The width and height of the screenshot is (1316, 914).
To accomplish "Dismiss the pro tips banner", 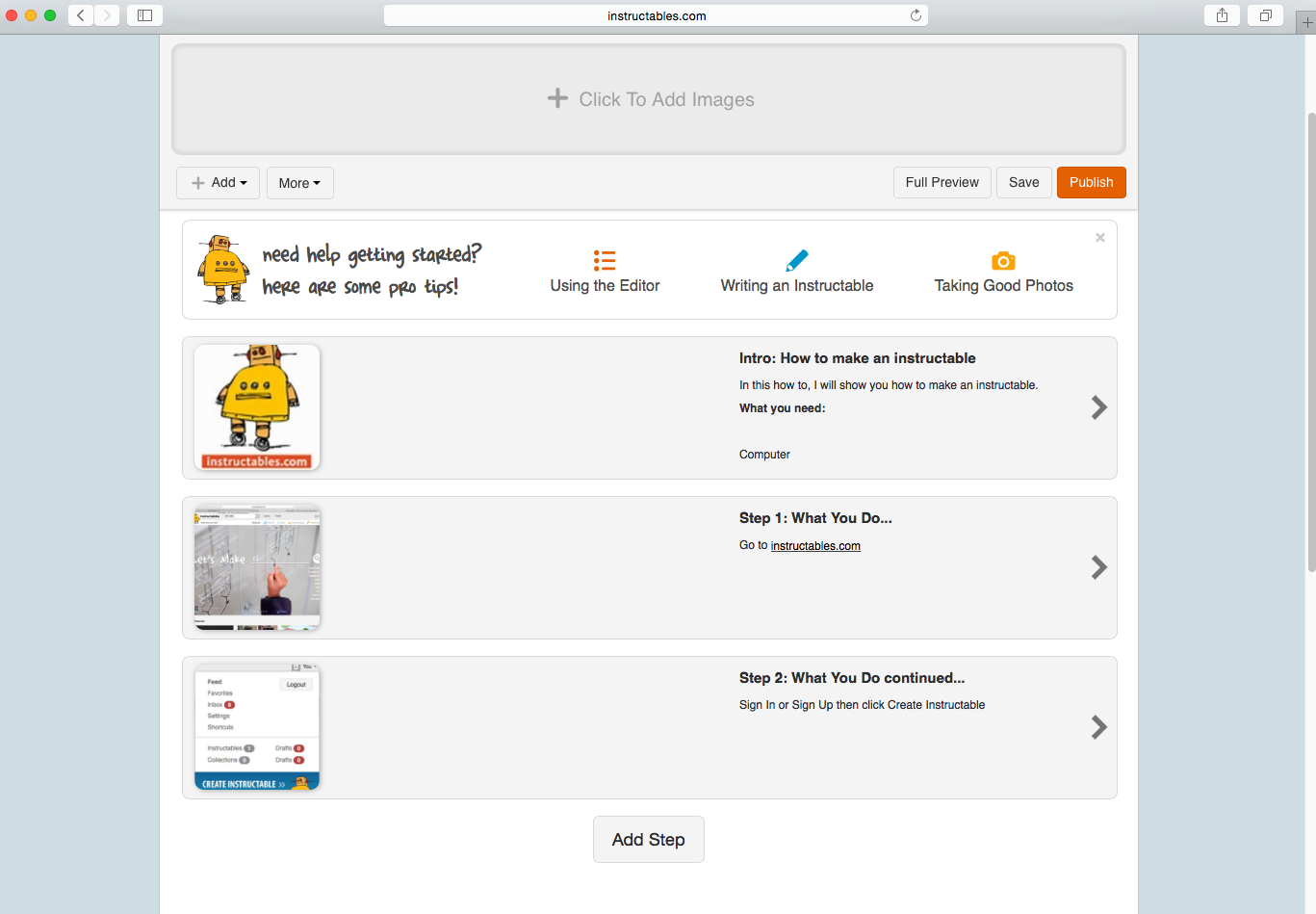I will click(1100, 237).
